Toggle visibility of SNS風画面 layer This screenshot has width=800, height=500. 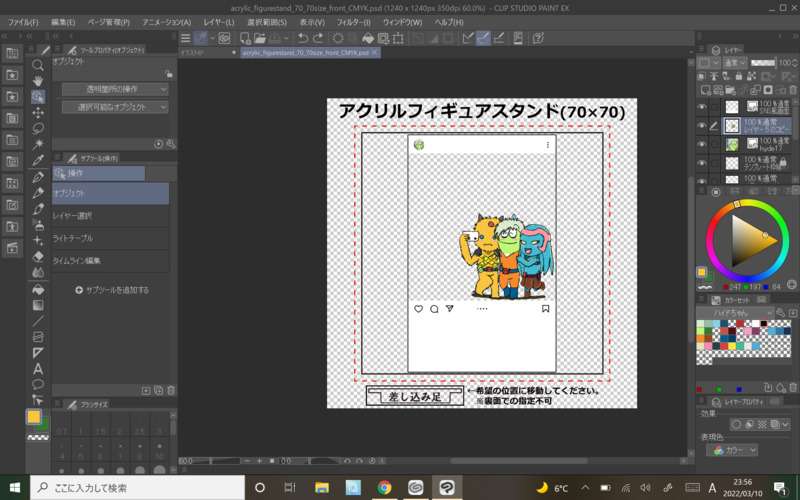tap(702, 107)
